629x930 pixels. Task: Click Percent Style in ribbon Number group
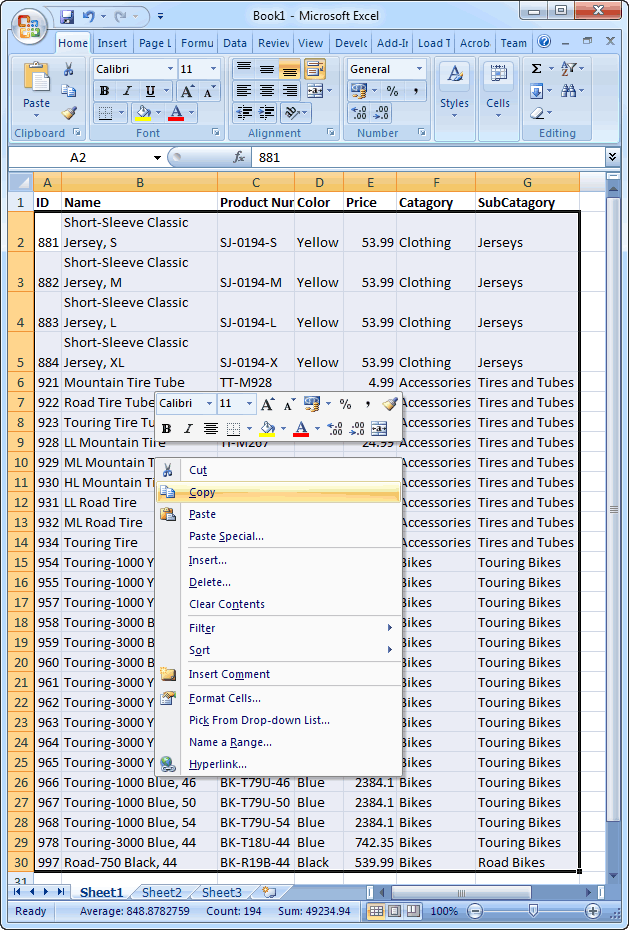392,91
